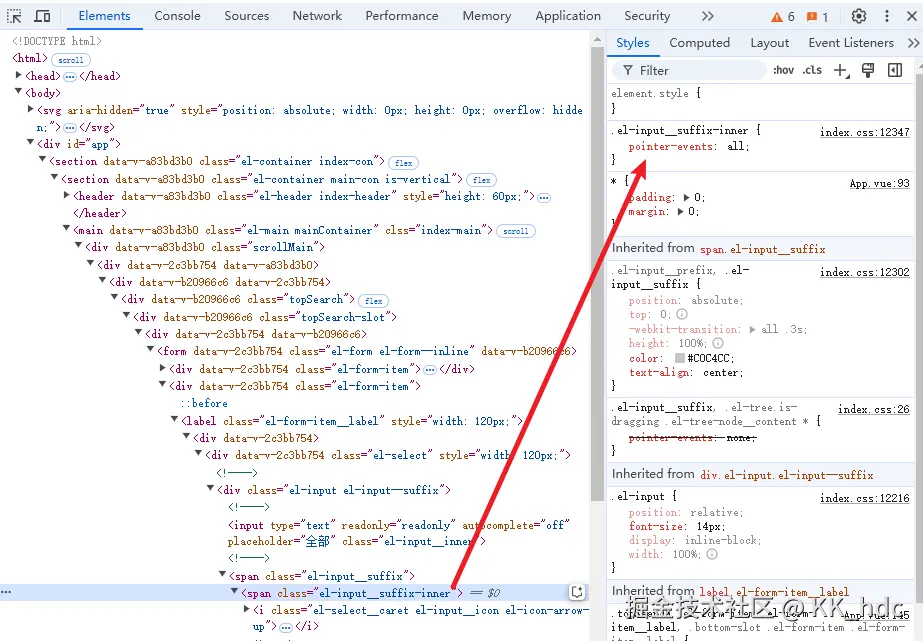Screen dimensions: 923x641
Task: Toggle .cls element classes panel
Action: pyautogui.click(x=812, y=70)
